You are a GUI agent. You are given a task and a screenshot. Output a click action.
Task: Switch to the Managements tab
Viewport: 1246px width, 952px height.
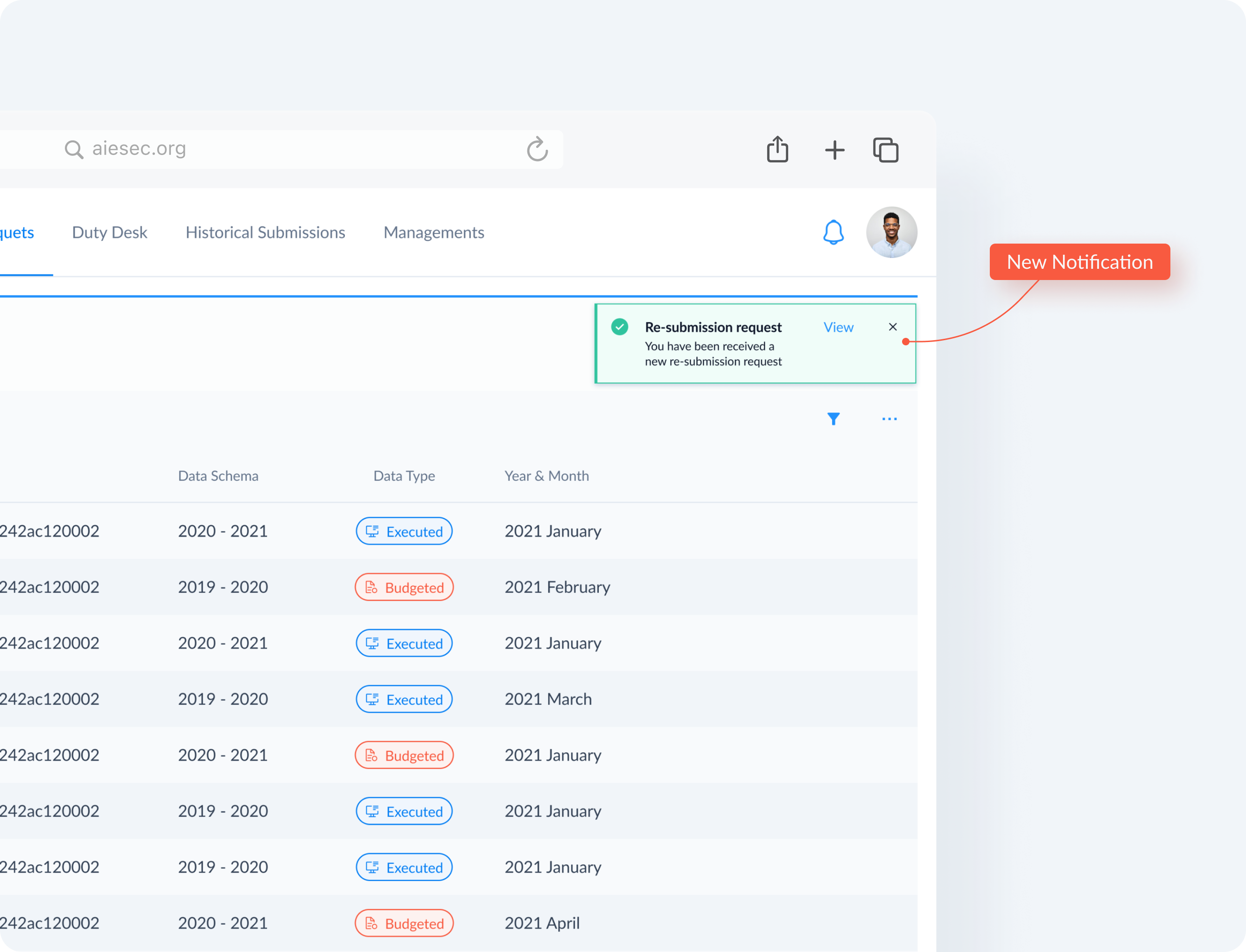pyautogui.click(x=434, y=232)
